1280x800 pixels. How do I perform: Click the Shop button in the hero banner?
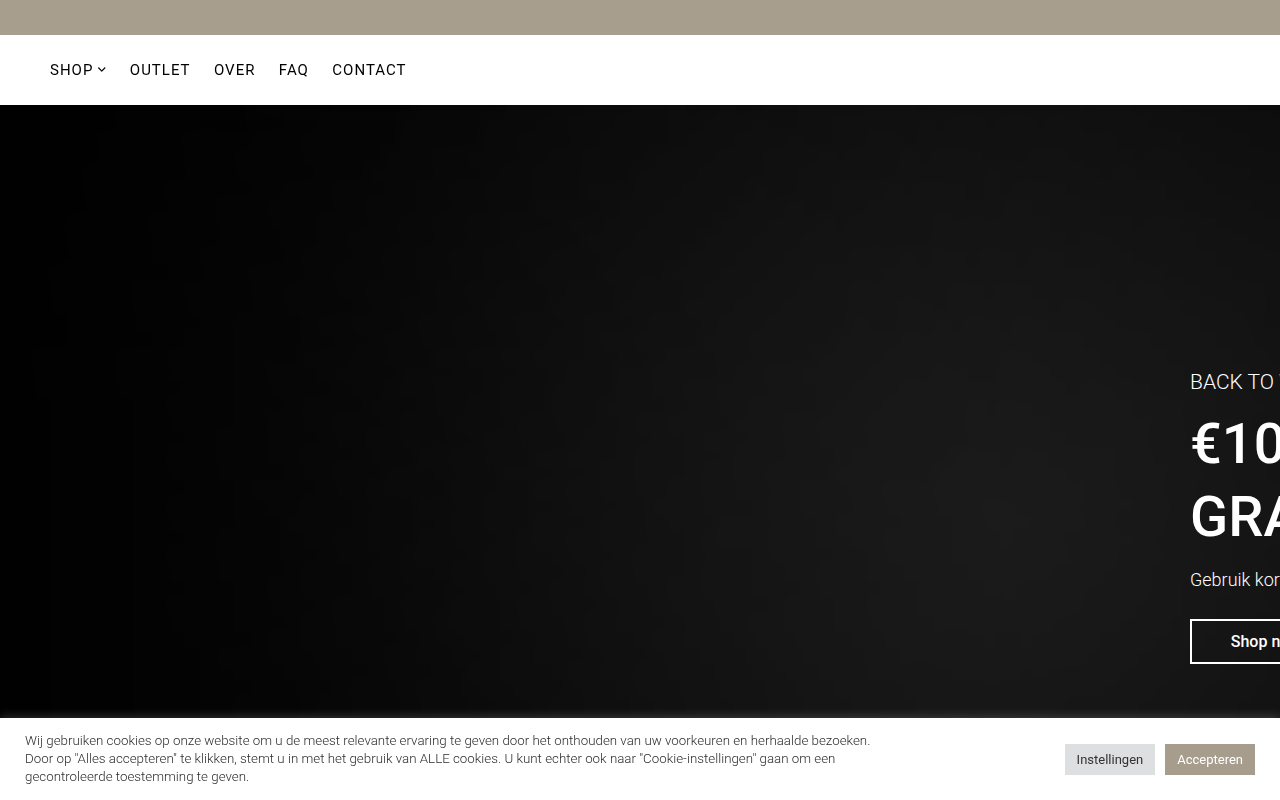coord(1236,641)
